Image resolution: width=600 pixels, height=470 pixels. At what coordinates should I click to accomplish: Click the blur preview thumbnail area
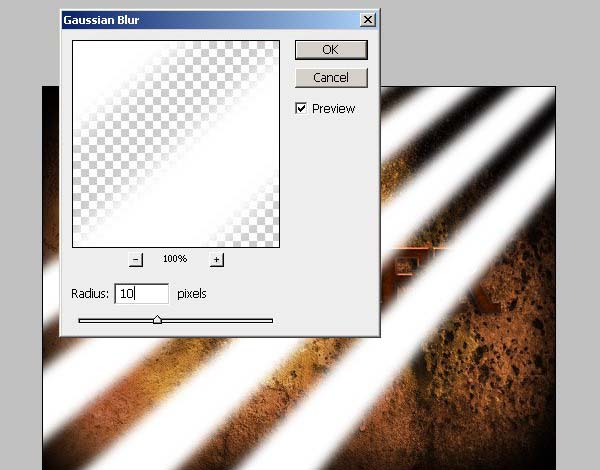coord(176,144)
